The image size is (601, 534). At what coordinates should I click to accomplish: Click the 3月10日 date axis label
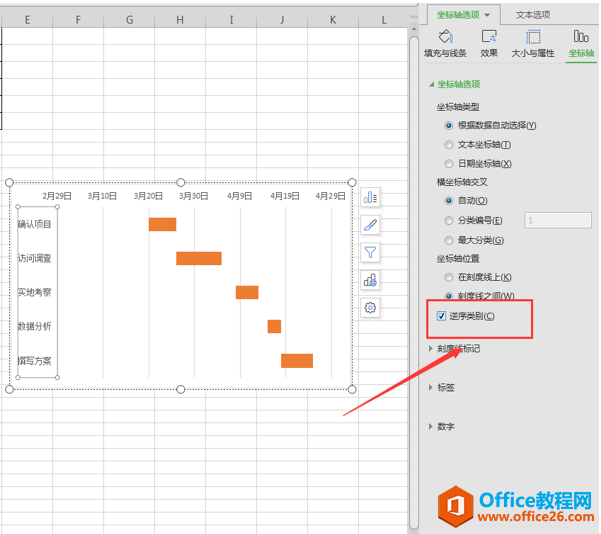(x=102, y=196)
